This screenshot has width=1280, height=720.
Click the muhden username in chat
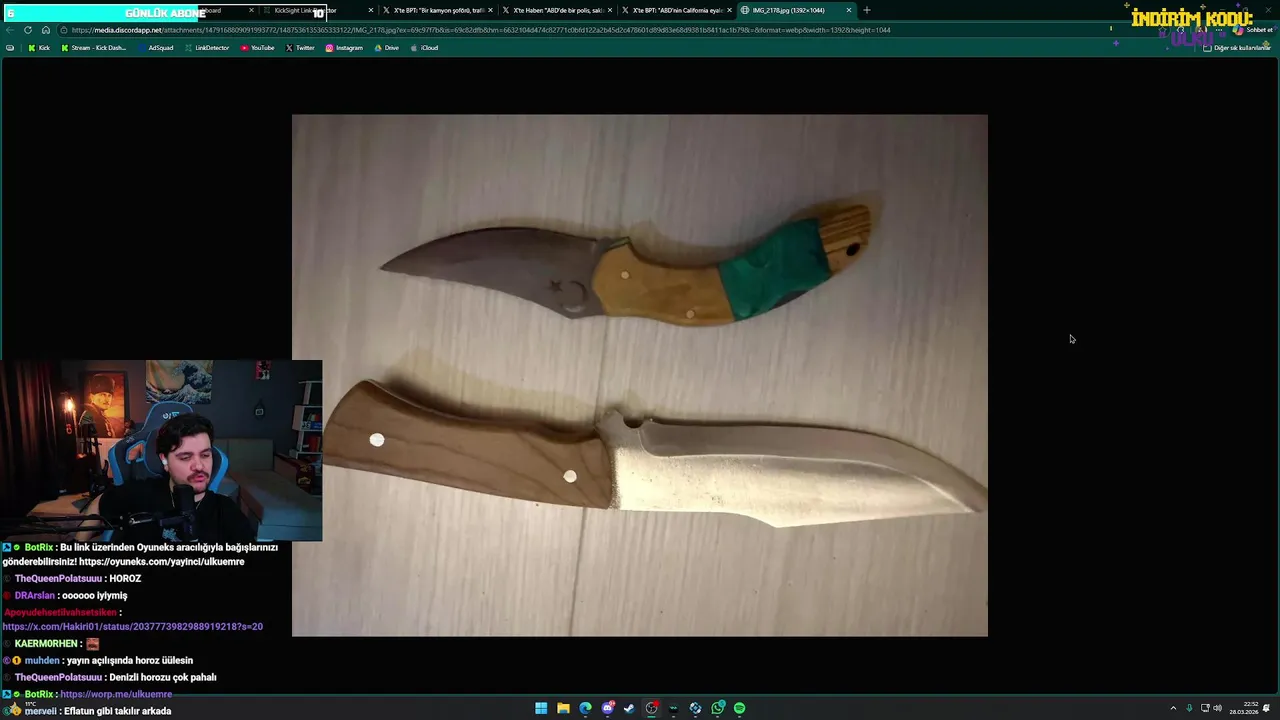(42, 660)
